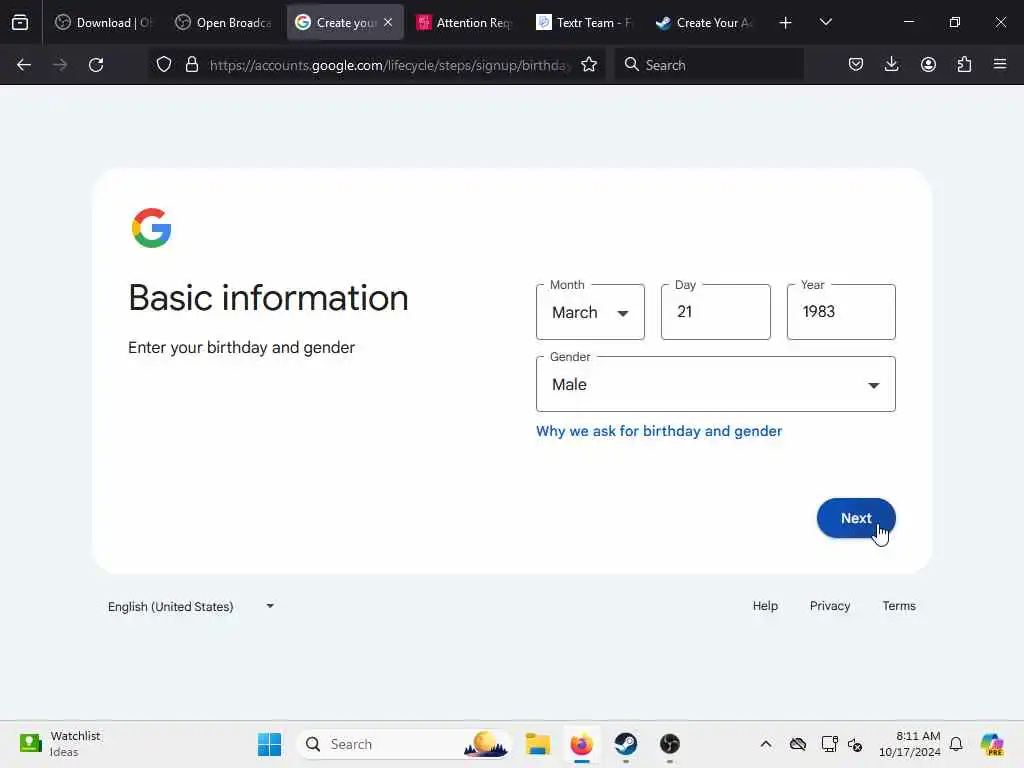Image resolution: width=1024 pixels, height=768 pixels.
Task: Close the Create your Google Account tab
Action: tap(389, 22)
